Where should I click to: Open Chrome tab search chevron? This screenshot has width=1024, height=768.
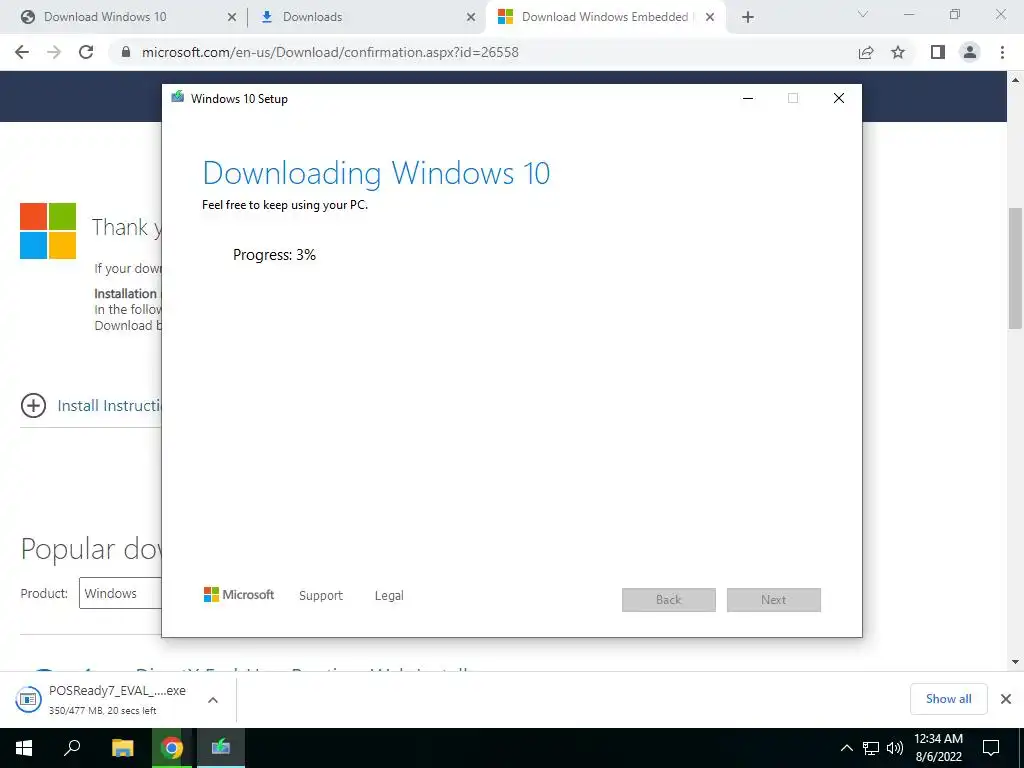pos(863,14)
